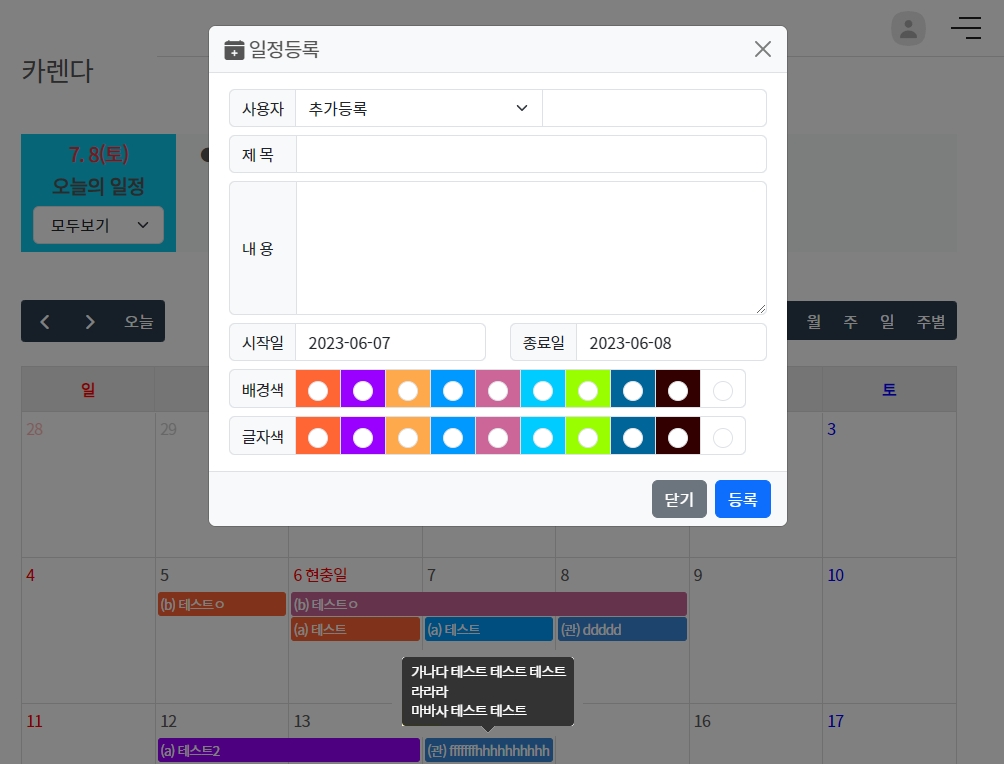Close the 일정등록 dialog with X
The width and height of the screenshot is (1004, 764).
762,49
